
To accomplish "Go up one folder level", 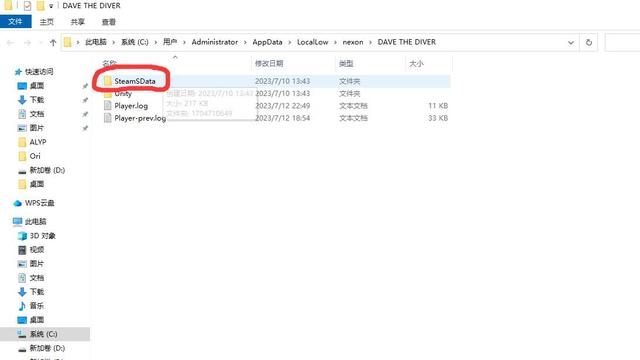I will click(x=53, y=42).
